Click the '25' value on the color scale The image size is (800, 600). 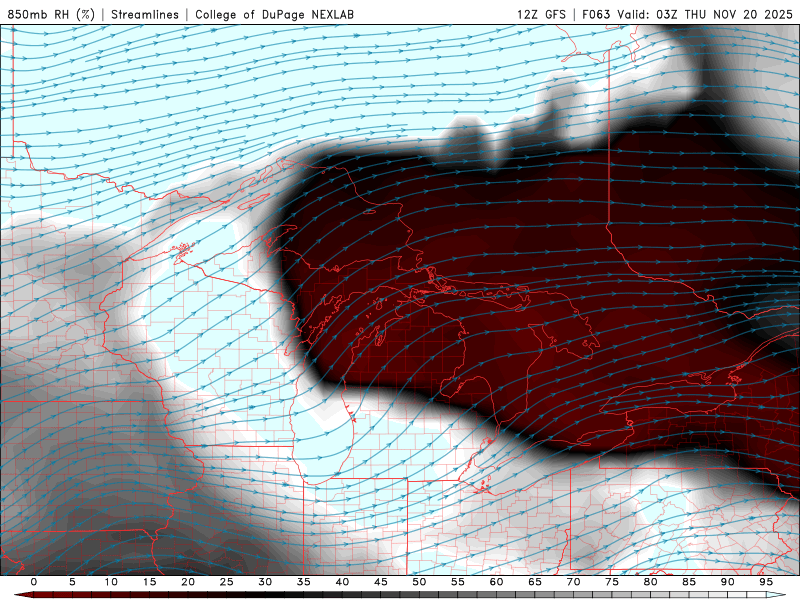point(227,582)
